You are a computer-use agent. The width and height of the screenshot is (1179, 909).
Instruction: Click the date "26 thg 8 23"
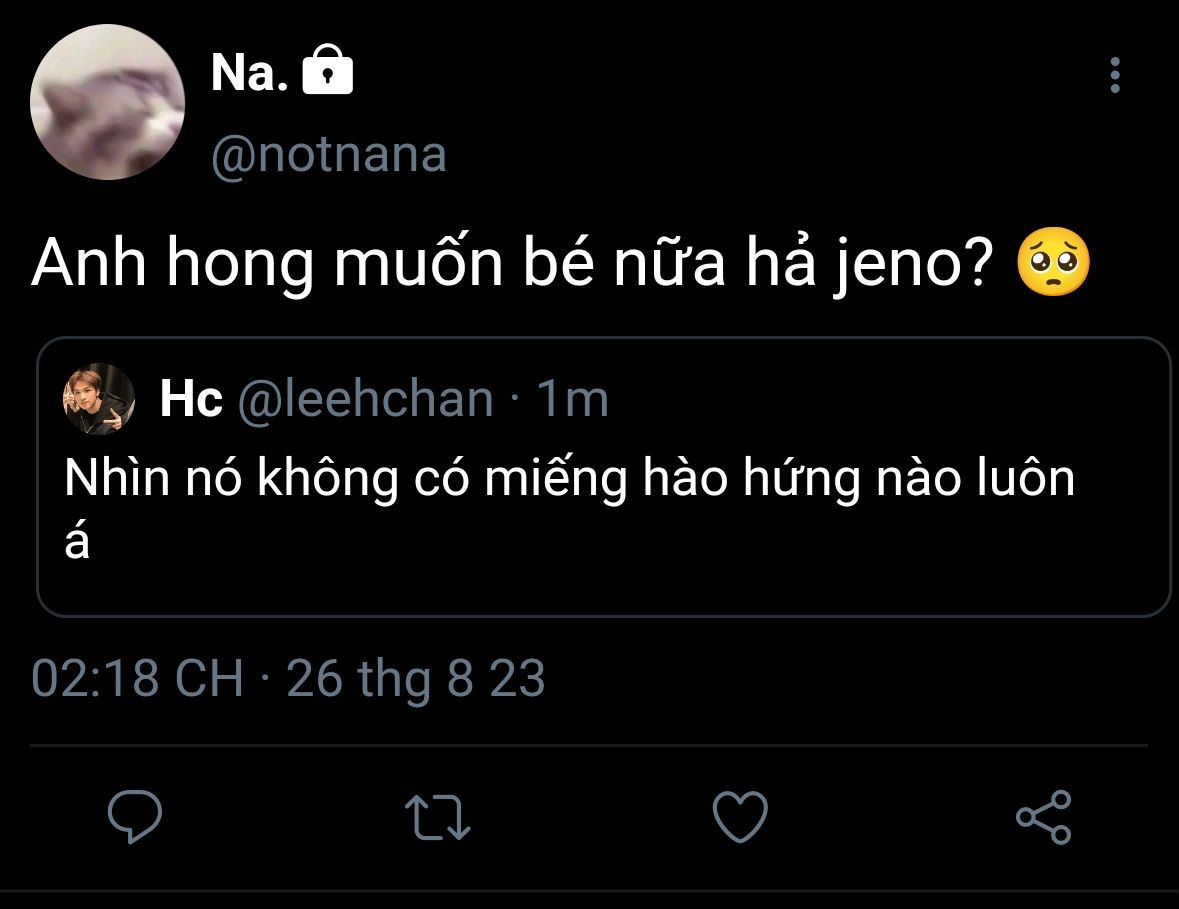(416, 679)
